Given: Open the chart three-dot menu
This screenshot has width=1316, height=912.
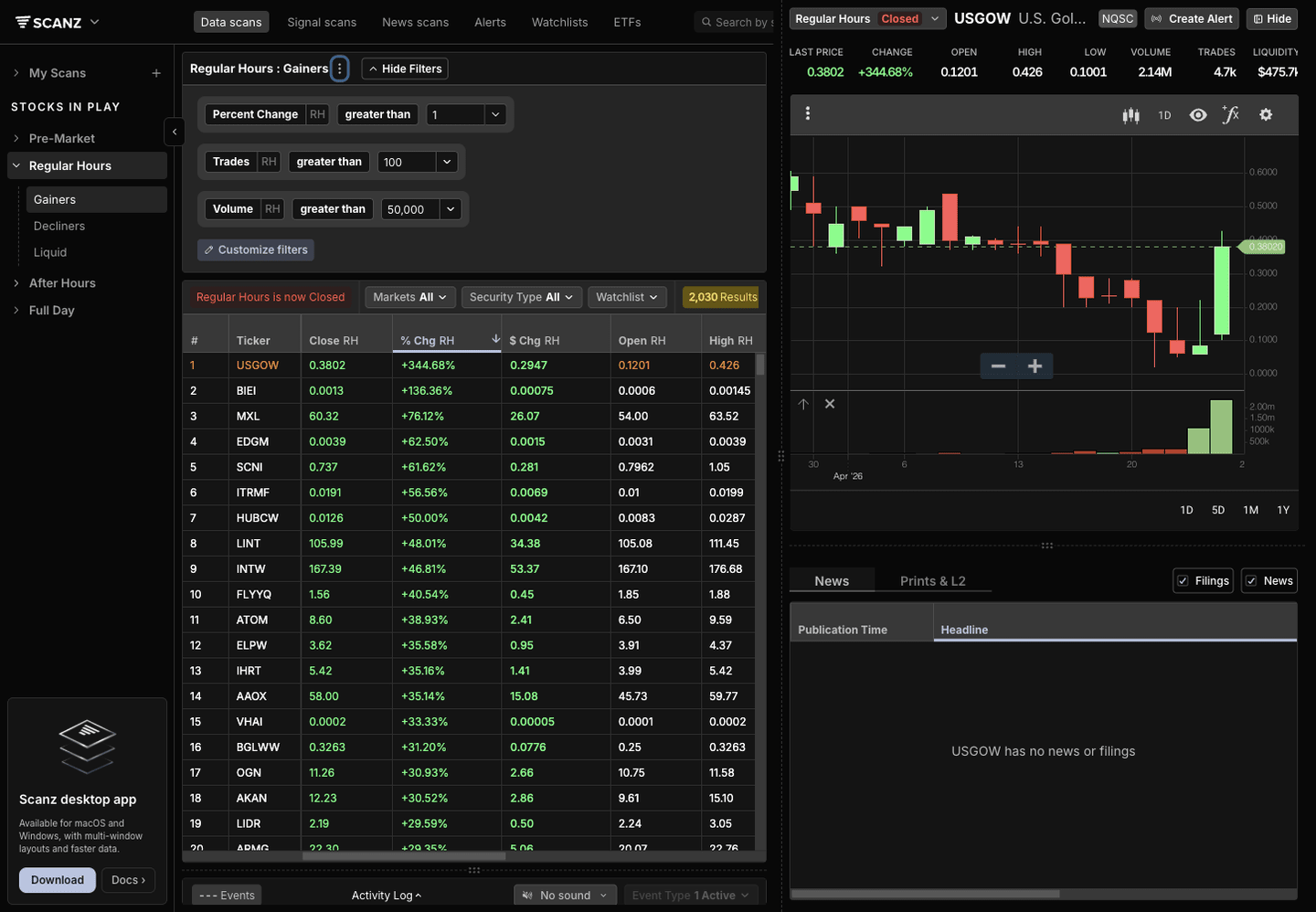Looking at the screenshot, I should tap(807, 113).
